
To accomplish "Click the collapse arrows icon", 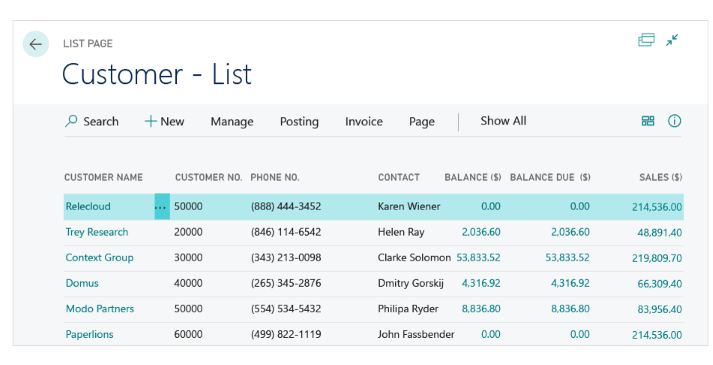I will 672,40.
